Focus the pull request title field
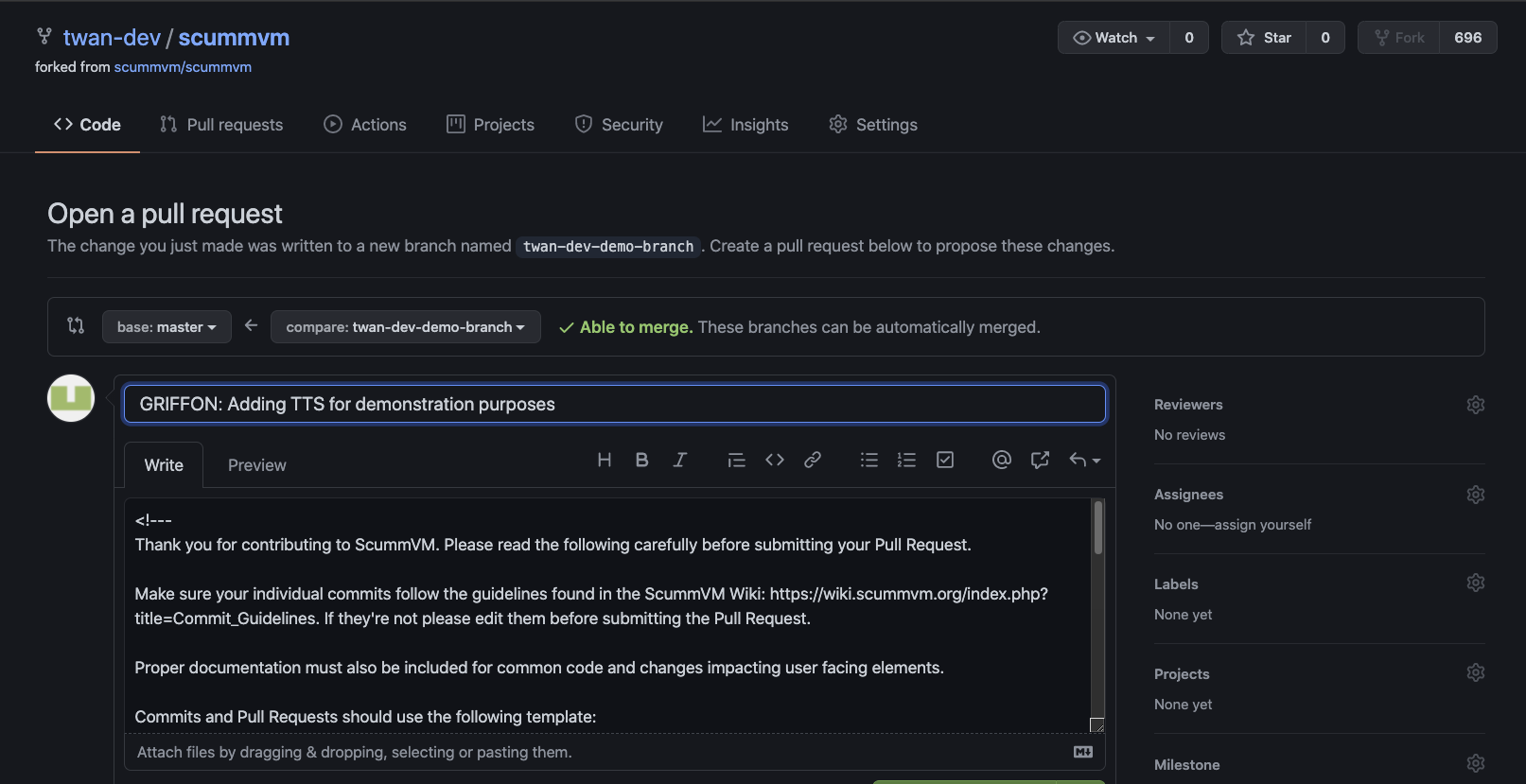1526x784 pixels. point(615,404)
